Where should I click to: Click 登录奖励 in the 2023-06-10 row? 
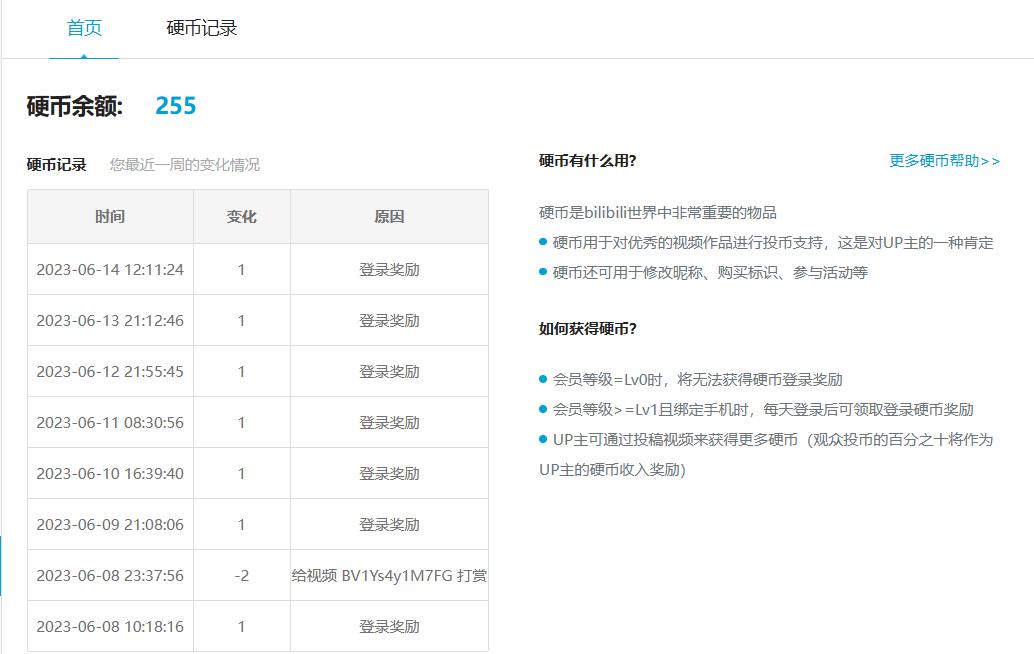pos(389,473)
